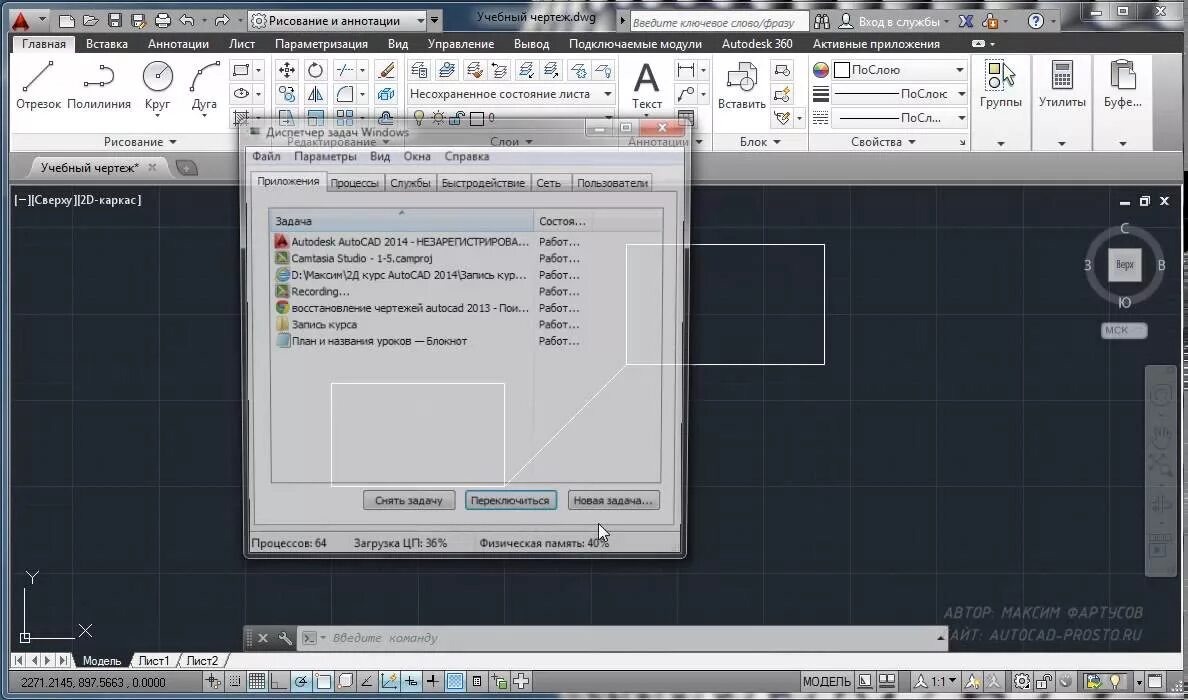The width and height of the screenshot is (1188, 700).
Task: Expand the Слои panel
Action: [x=510, y=142]
